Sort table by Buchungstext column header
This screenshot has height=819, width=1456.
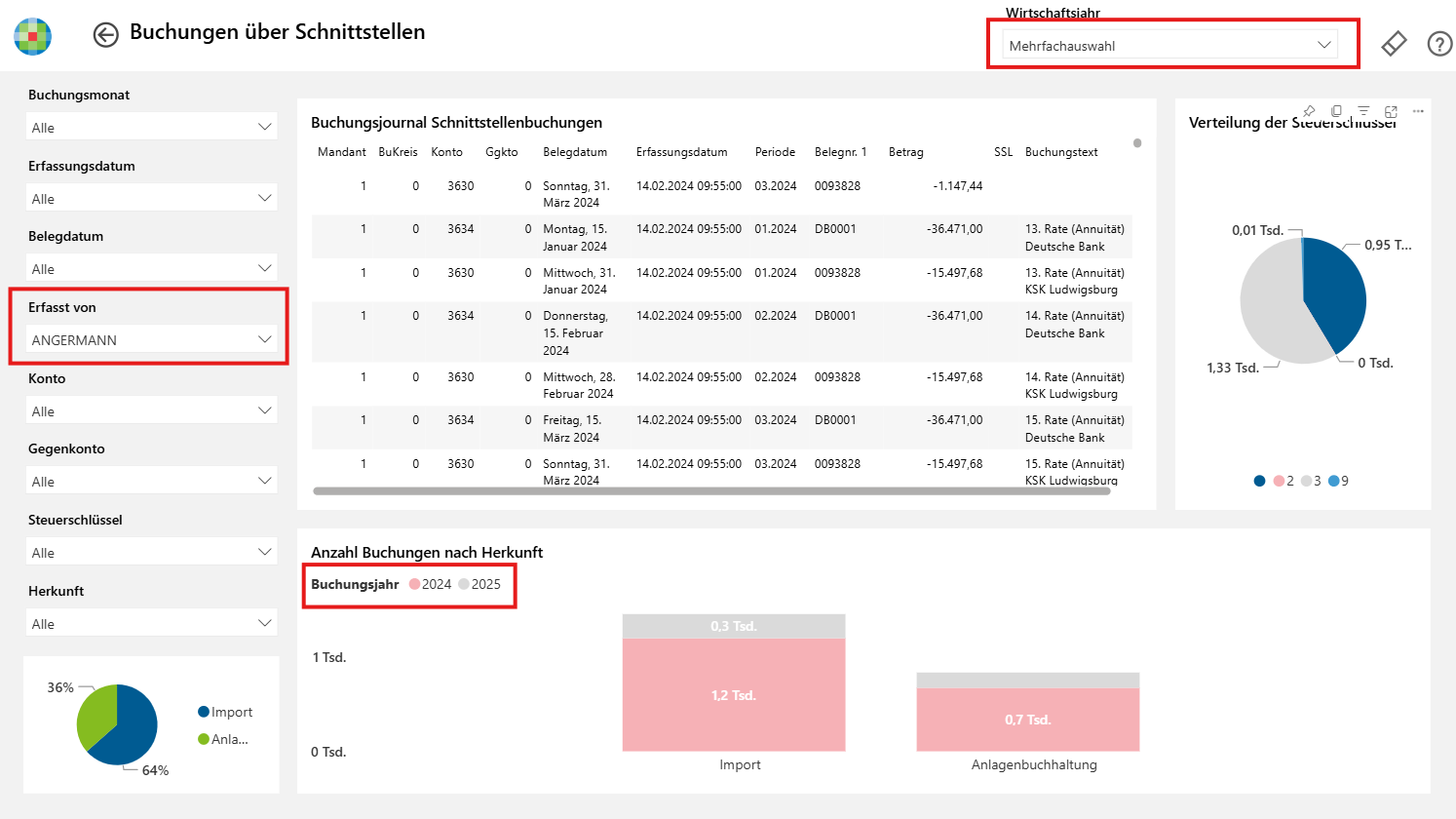(x=1061, y=152)
